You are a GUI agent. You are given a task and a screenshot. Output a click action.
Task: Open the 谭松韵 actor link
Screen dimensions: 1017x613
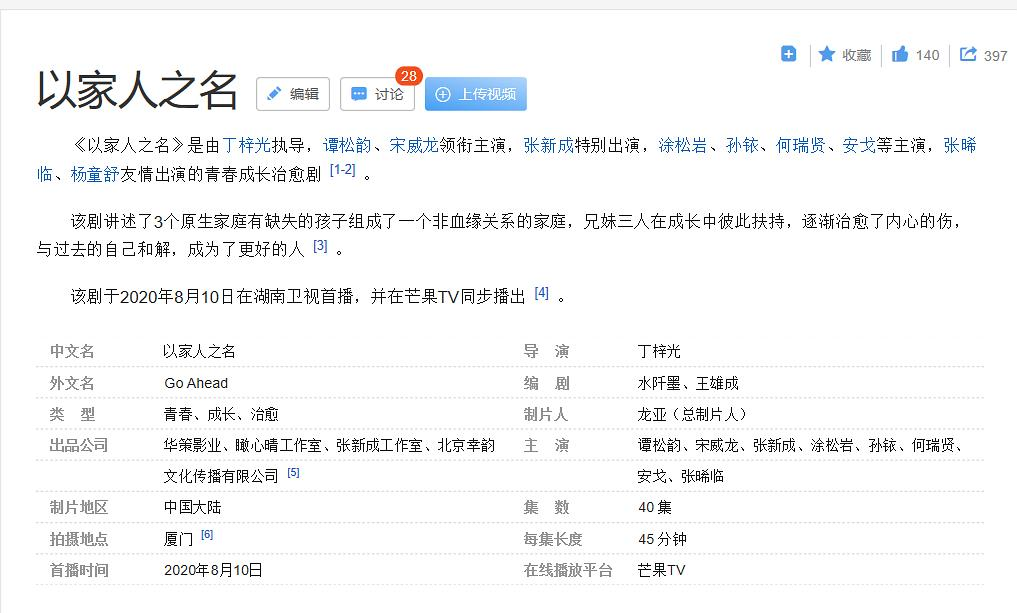point(348,146)
